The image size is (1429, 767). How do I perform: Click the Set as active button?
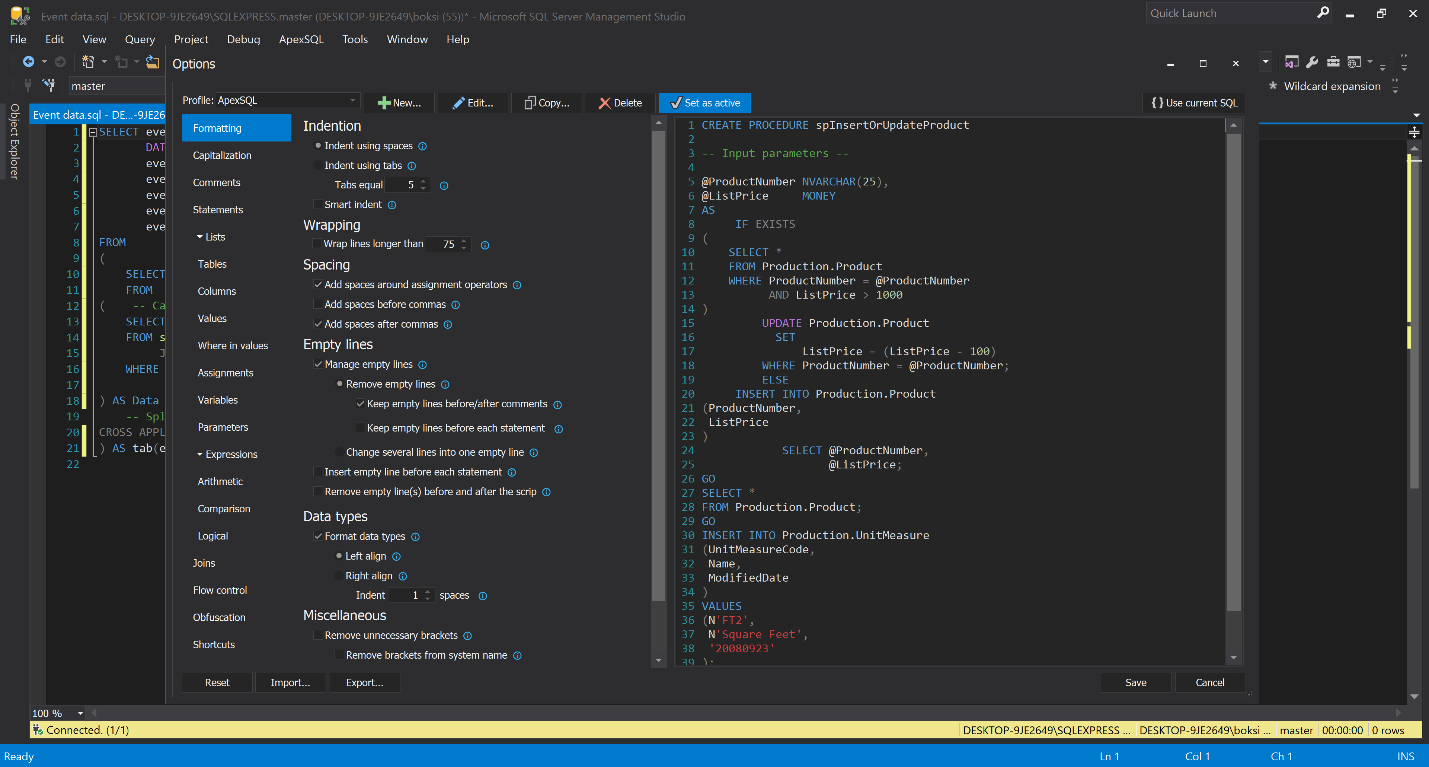point(704,103)
